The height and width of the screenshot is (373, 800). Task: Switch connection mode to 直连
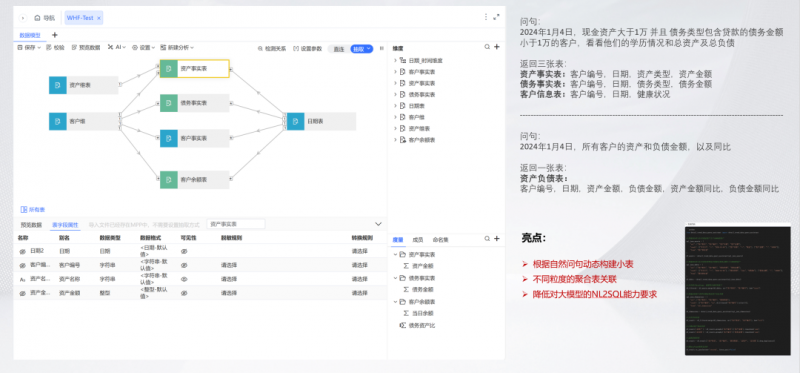click(339, 49)
